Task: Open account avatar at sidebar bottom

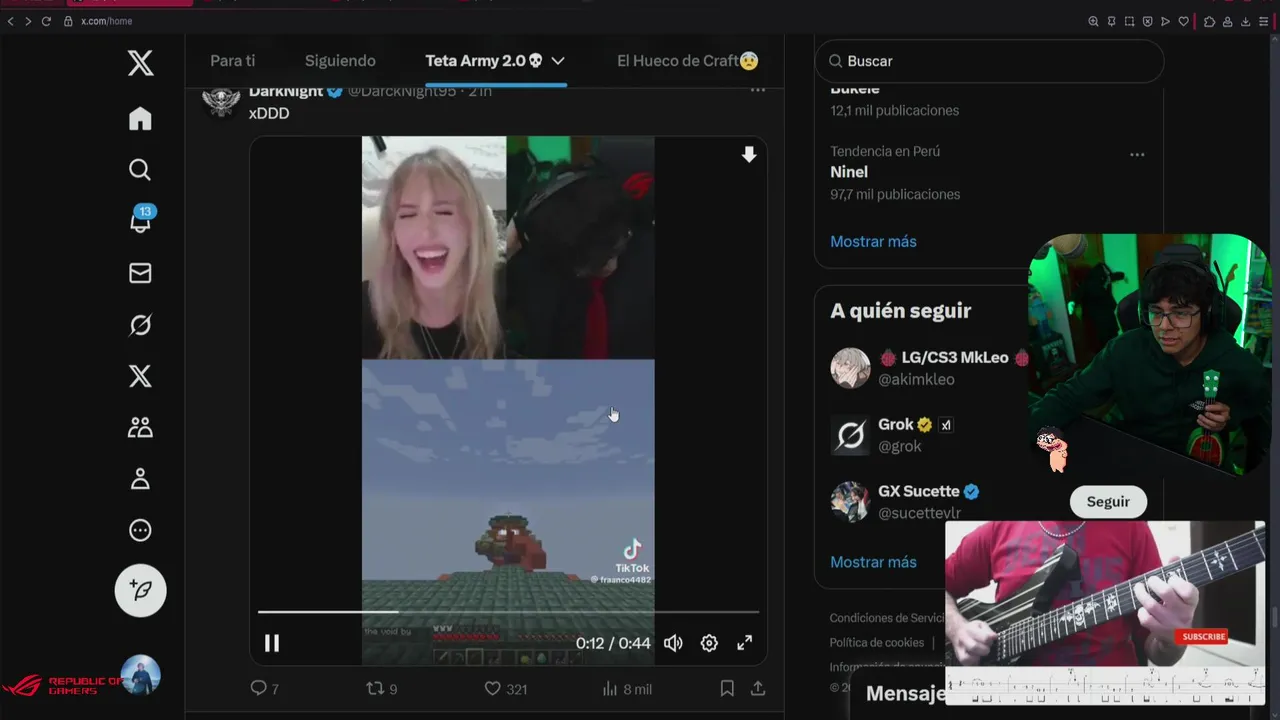Action: (x=140, y=675)
